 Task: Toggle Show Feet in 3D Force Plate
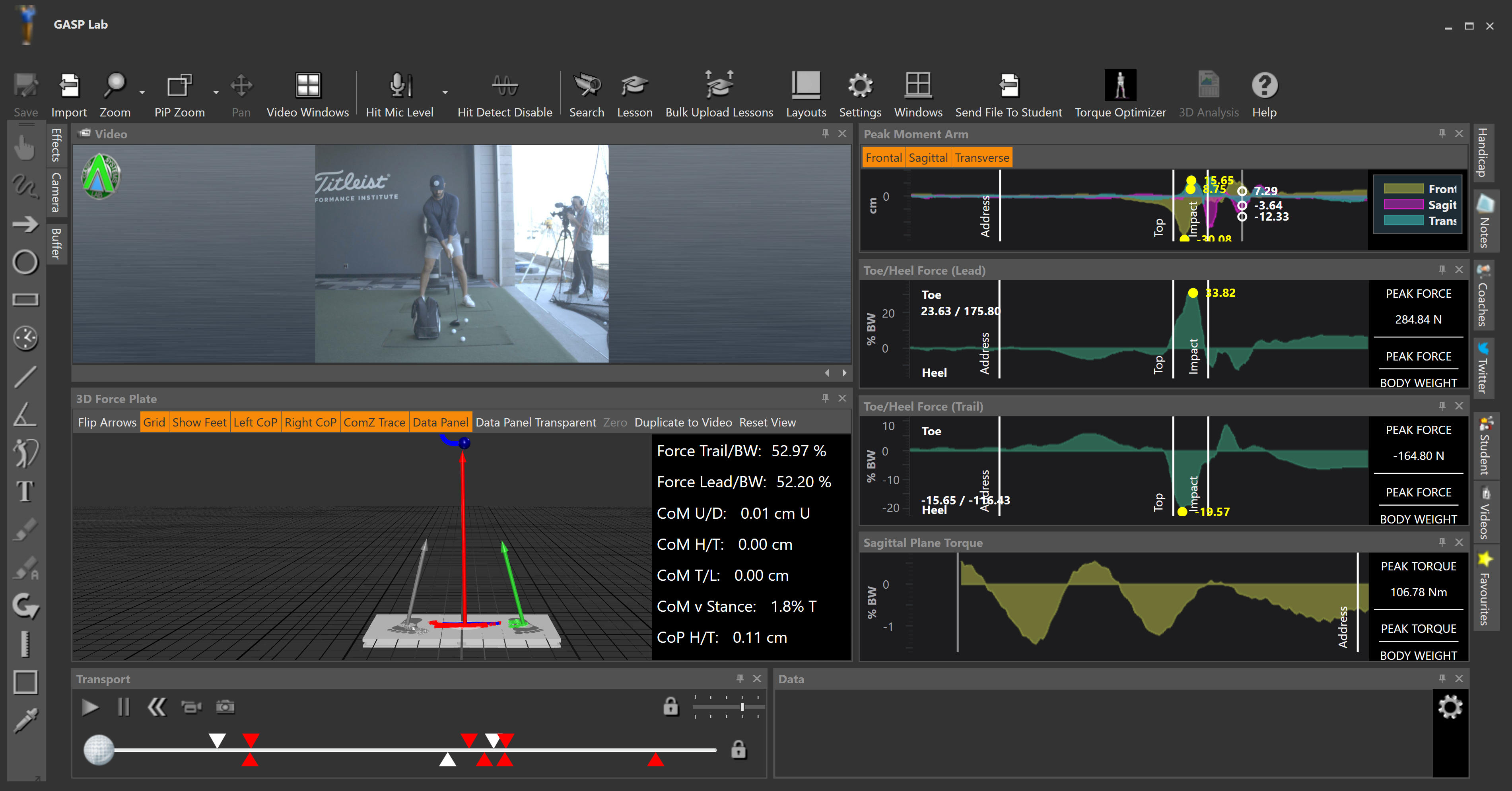point(199,423)
